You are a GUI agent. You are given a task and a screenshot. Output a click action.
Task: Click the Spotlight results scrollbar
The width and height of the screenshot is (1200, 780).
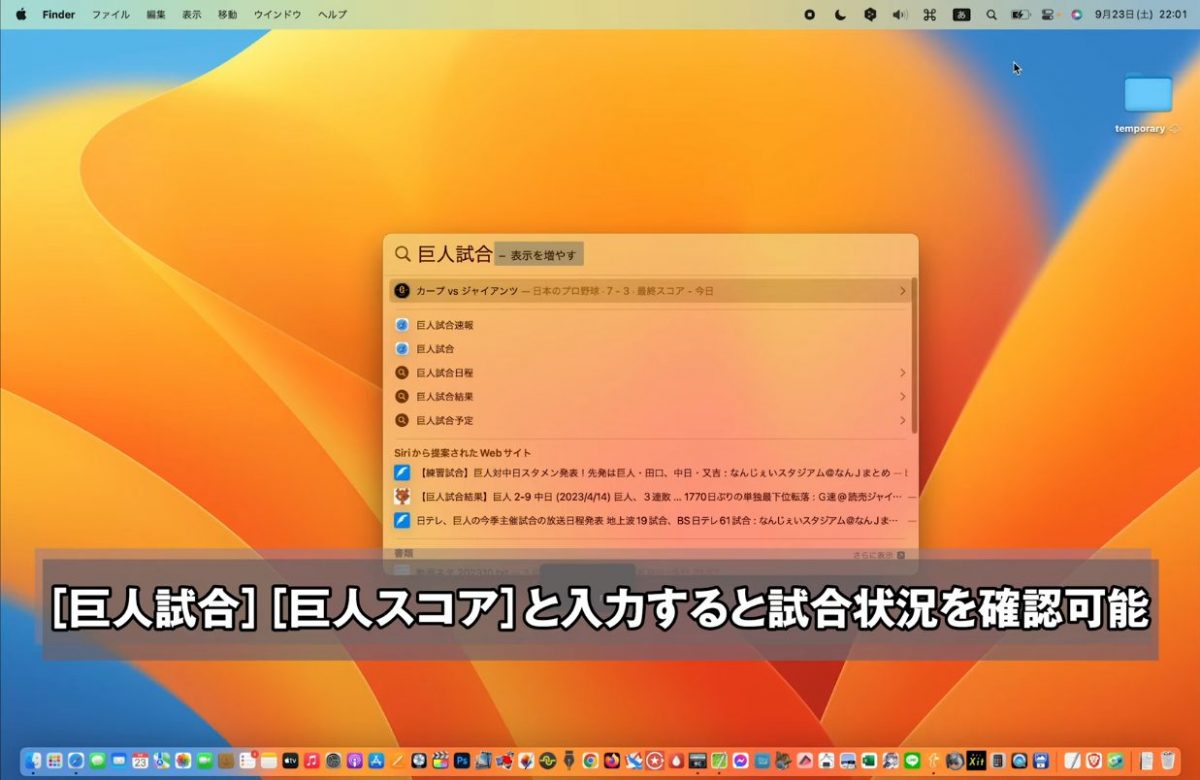pyautogui.click(x=914, y=355)
